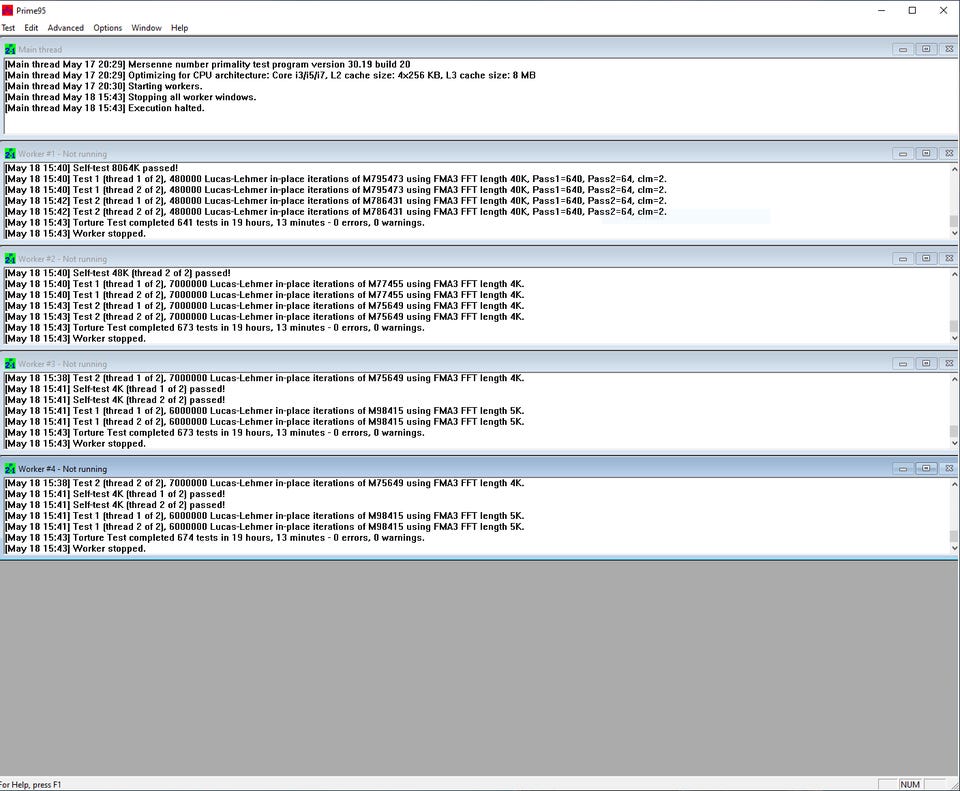Click the NUM indicator in status bar
This screenshot has height=791, width=960.
(910, 784)
